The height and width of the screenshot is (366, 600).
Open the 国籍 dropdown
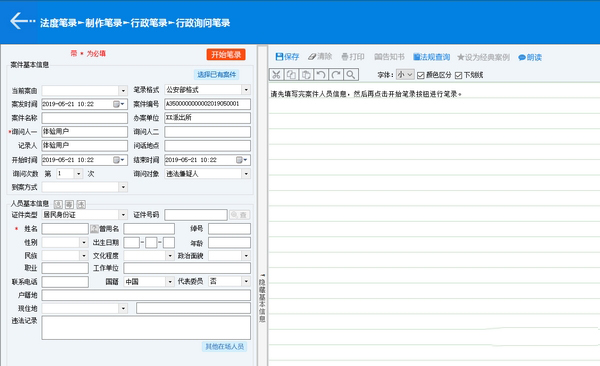click(170, 282)
